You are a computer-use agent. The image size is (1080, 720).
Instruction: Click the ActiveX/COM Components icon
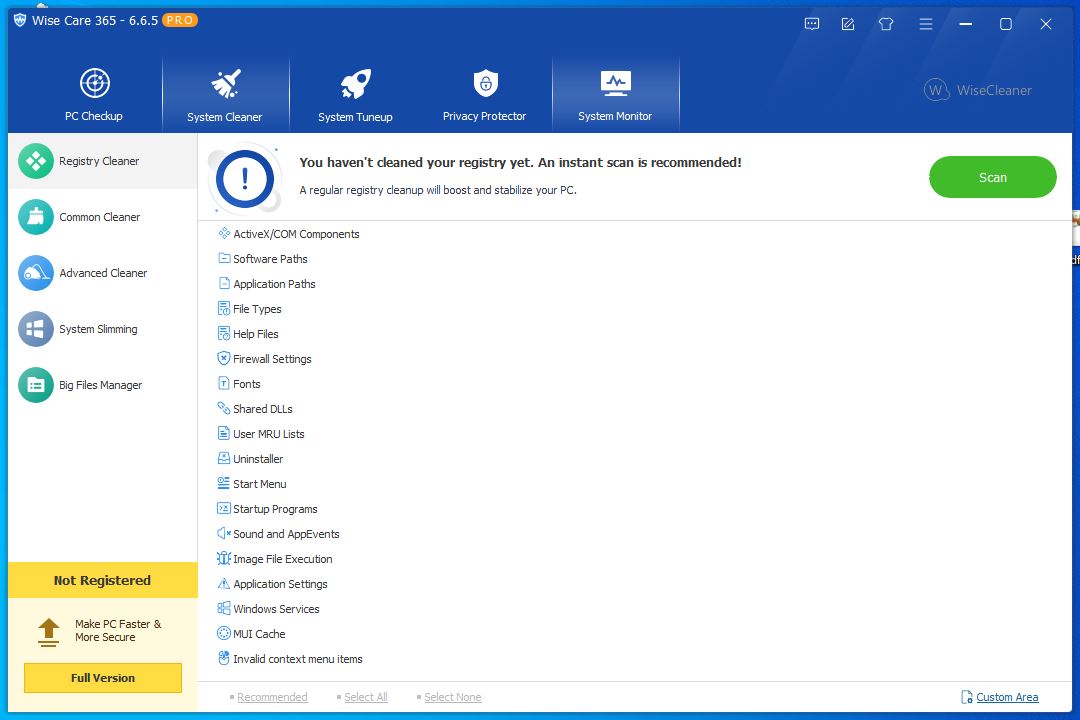coord(224,234)
